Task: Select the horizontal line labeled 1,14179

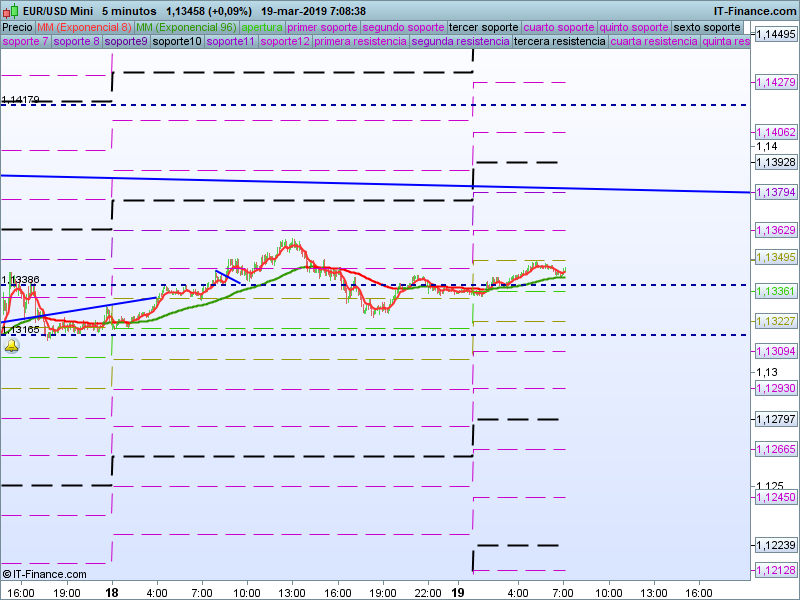Action: click(400, 104)
